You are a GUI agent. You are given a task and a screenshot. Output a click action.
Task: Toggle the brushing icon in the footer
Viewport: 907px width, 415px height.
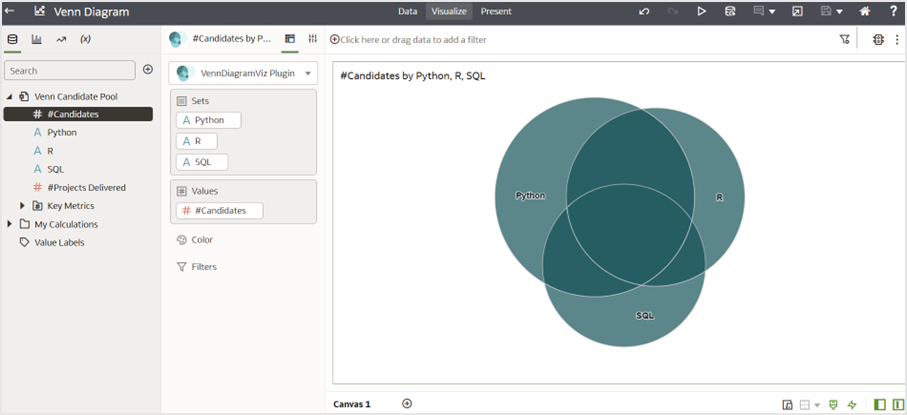tap(834, 405)
